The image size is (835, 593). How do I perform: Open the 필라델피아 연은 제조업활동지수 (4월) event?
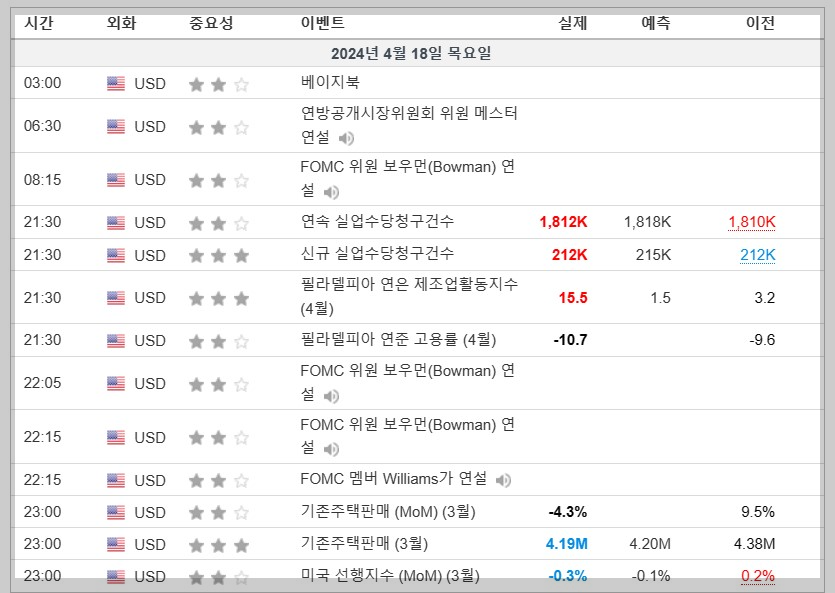click(x=409, y=296)
